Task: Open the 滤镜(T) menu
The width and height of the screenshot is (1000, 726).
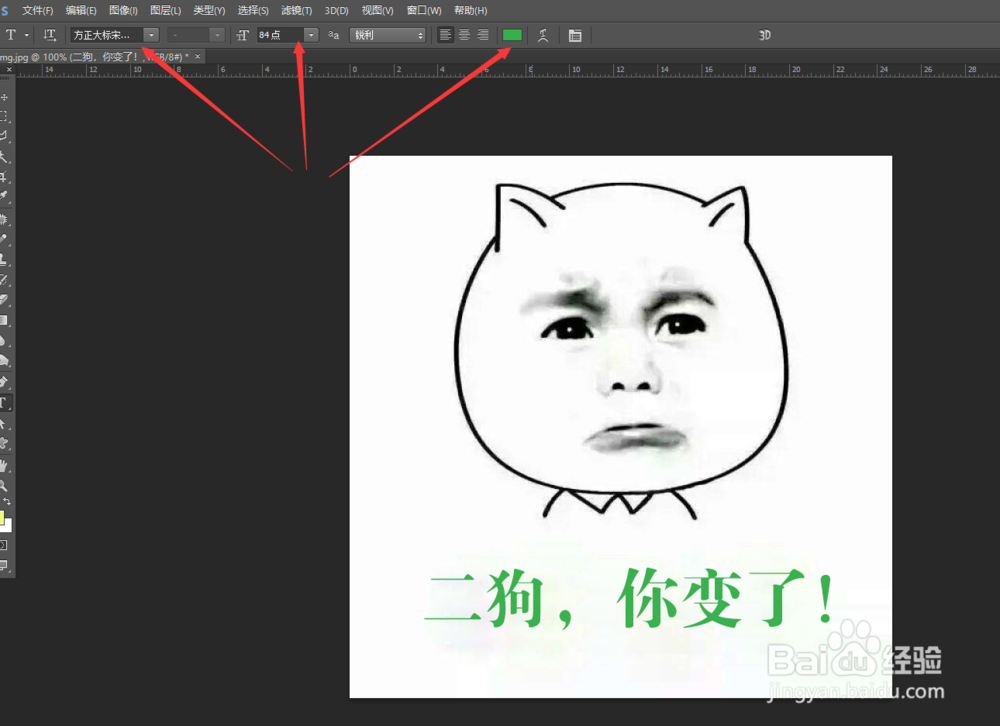Action: [297, 10]
